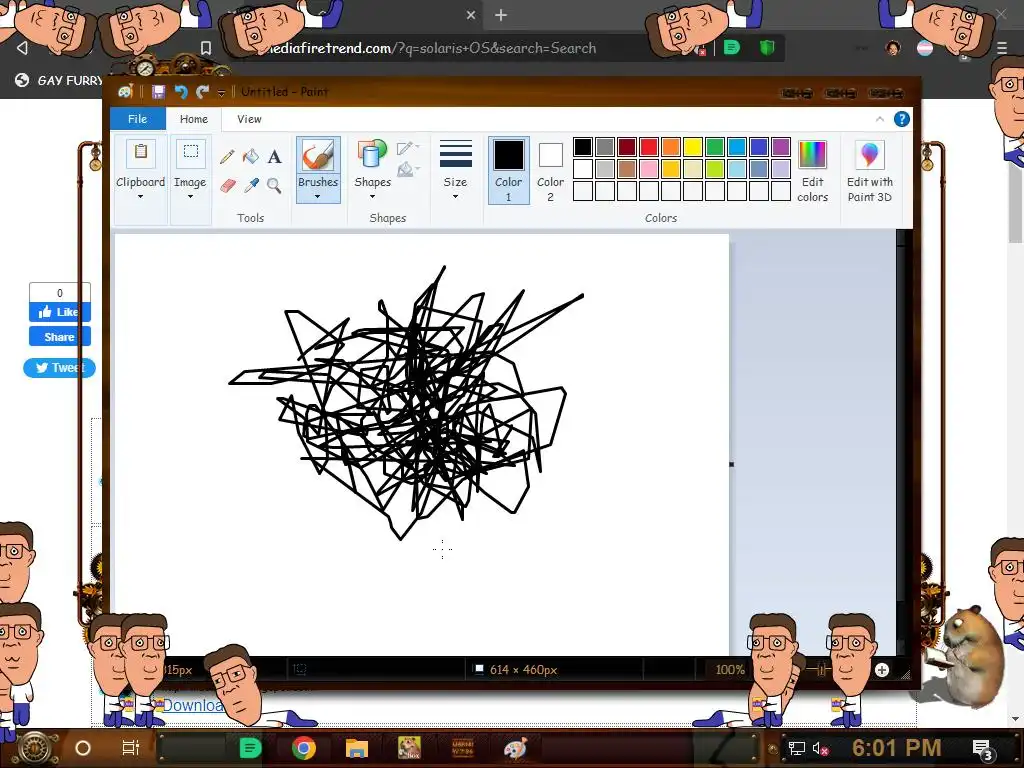Viewport: 1024px width, 768px height.
Task: Click the browser back arrow
Action: tap(22, 48)
